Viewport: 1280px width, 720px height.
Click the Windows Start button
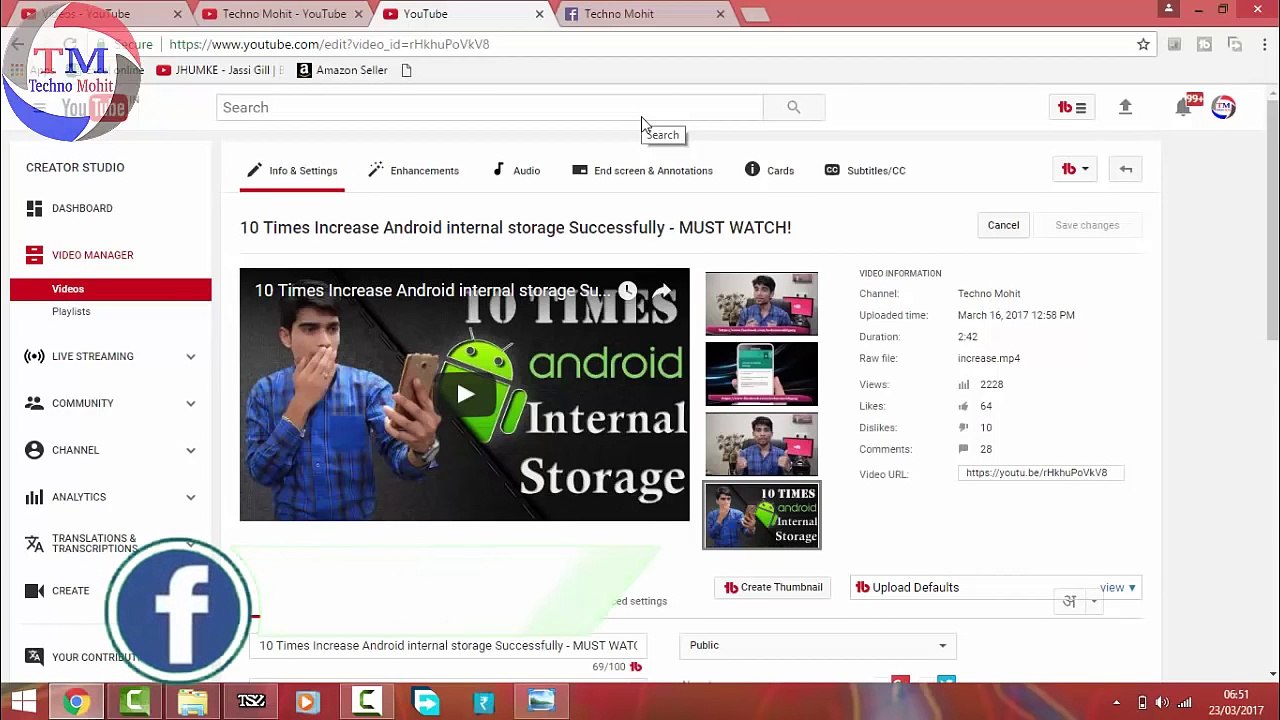coord(23,702)
